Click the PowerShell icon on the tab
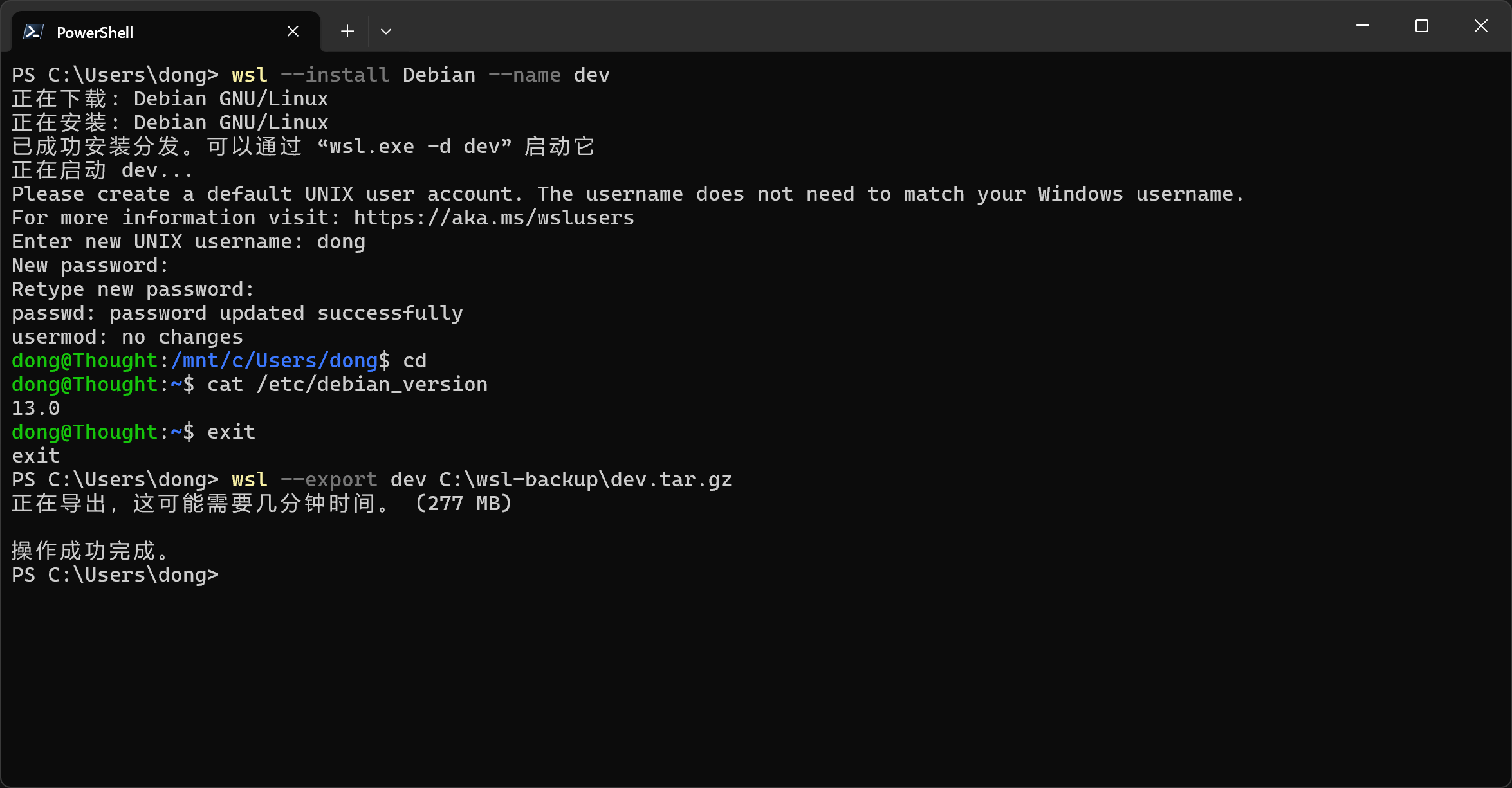The width and height of the screenshot is (1512, 788). click(34, 30)
